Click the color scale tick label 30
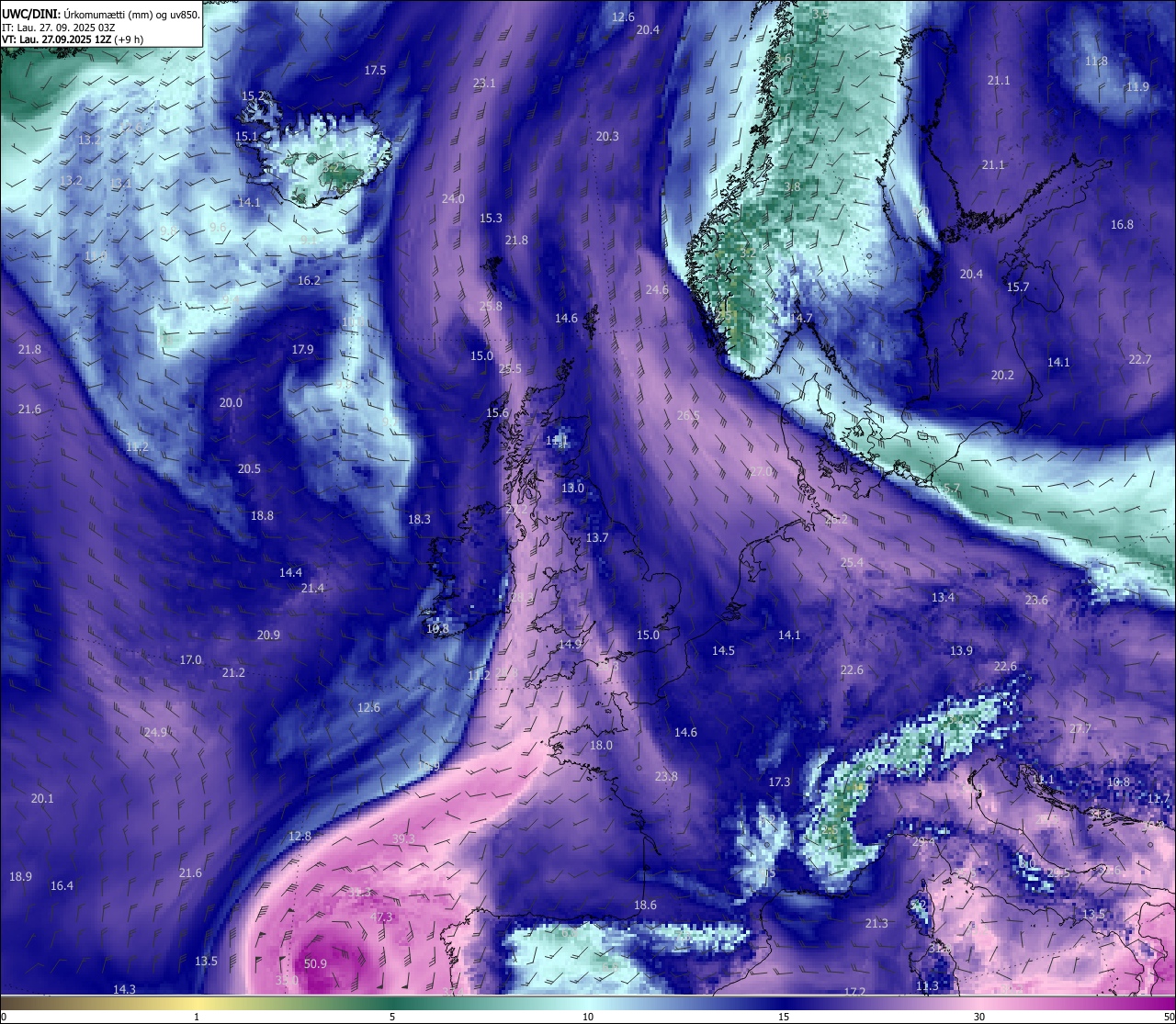This screenshot has height=1024, width=1176. [979, 1017]
